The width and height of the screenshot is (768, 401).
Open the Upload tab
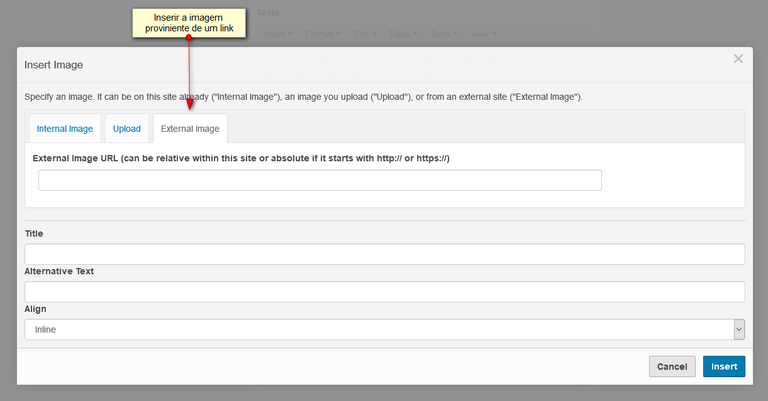[x=127, y=129]
